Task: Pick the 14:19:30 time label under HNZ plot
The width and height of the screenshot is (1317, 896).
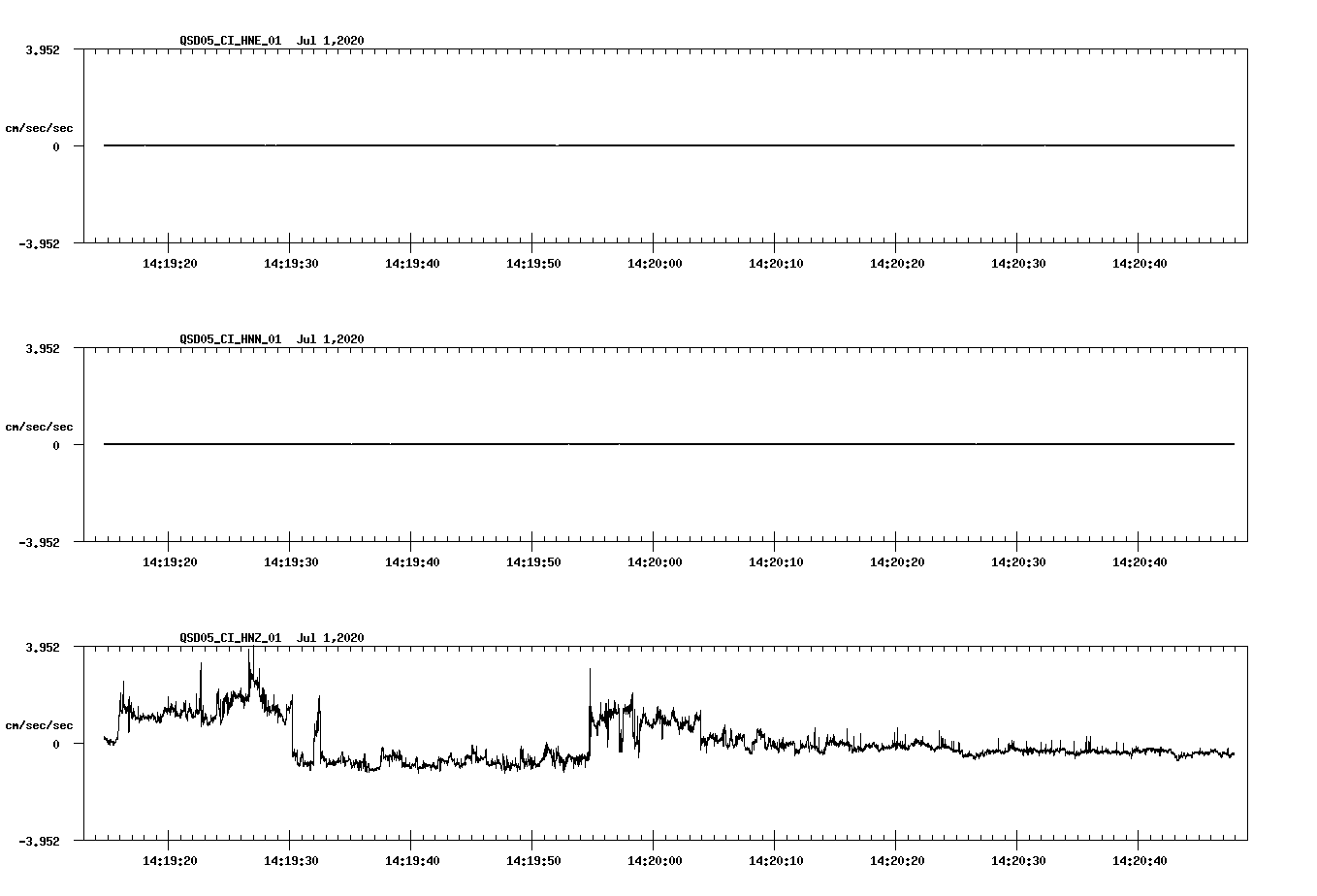Action: click(x=291, y=861)
